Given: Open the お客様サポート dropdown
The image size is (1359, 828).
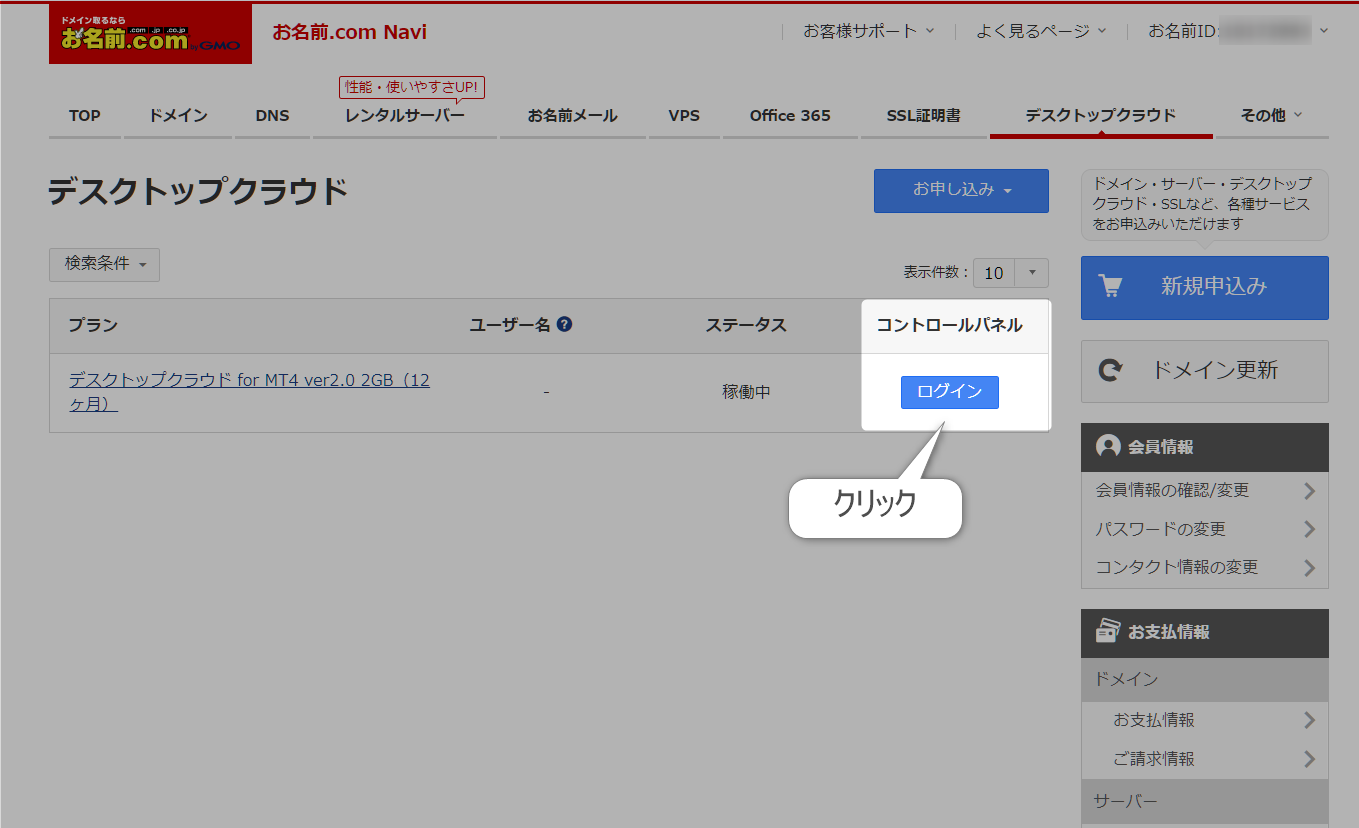Looking at the screenshot, I should pyautogui.click(x=869, y=31).
